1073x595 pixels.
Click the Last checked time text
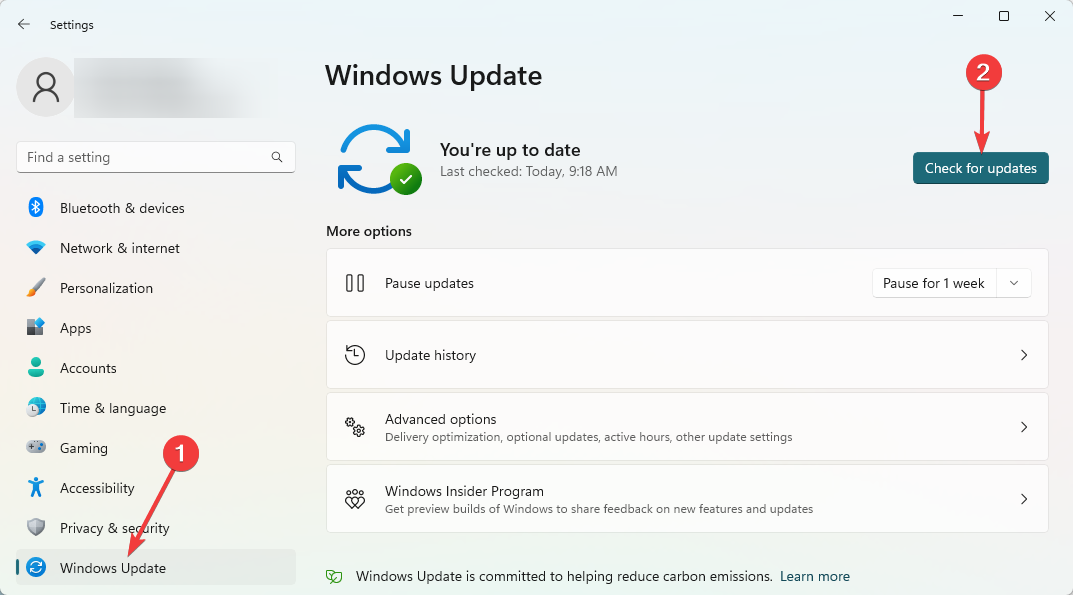528,171
